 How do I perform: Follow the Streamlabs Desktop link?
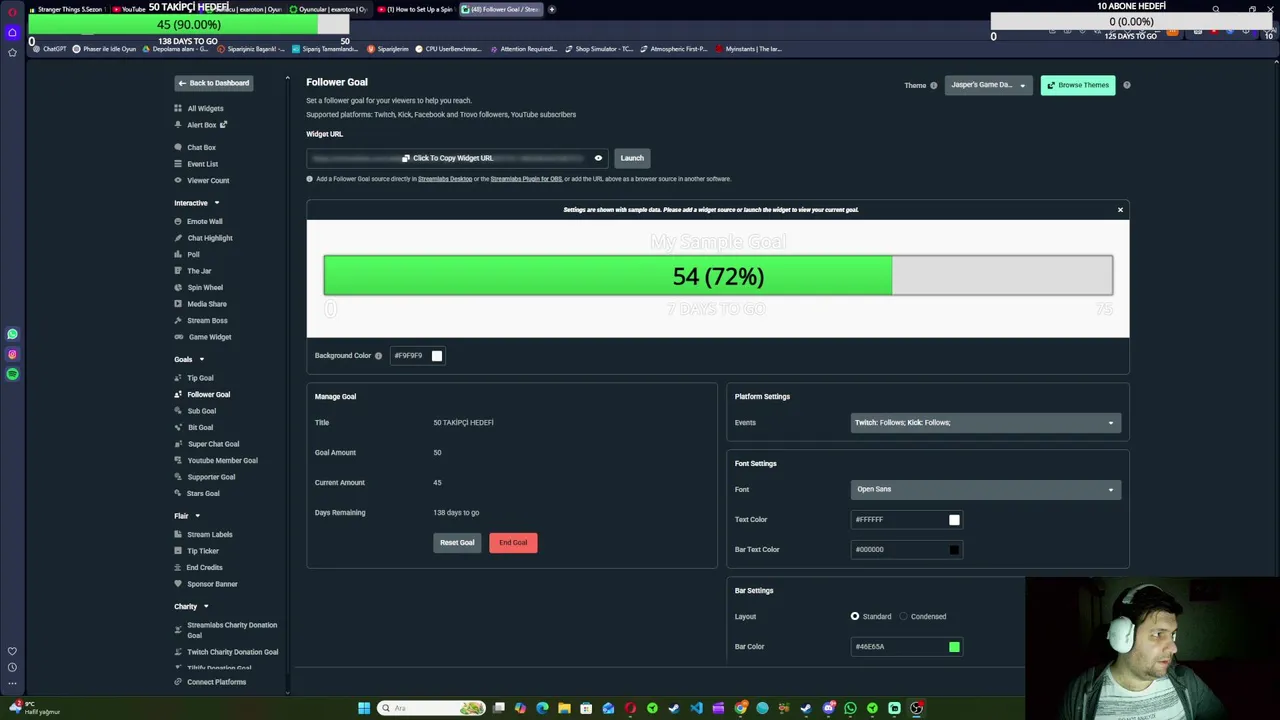click(x=445, y=179)
